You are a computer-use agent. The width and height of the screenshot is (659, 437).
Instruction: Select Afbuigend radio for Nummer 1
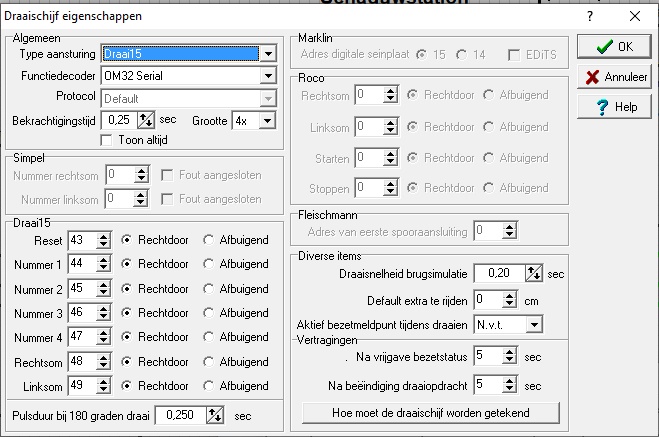click(208, 264)
